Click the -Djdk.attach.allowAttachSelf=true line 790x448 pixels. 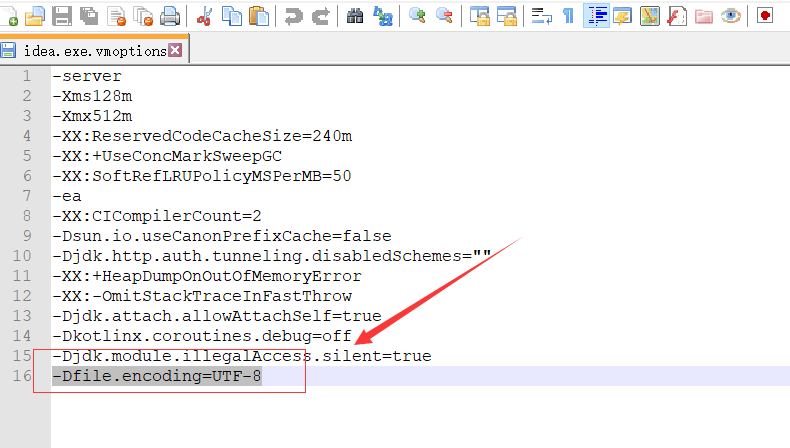[x=217, y=316]
